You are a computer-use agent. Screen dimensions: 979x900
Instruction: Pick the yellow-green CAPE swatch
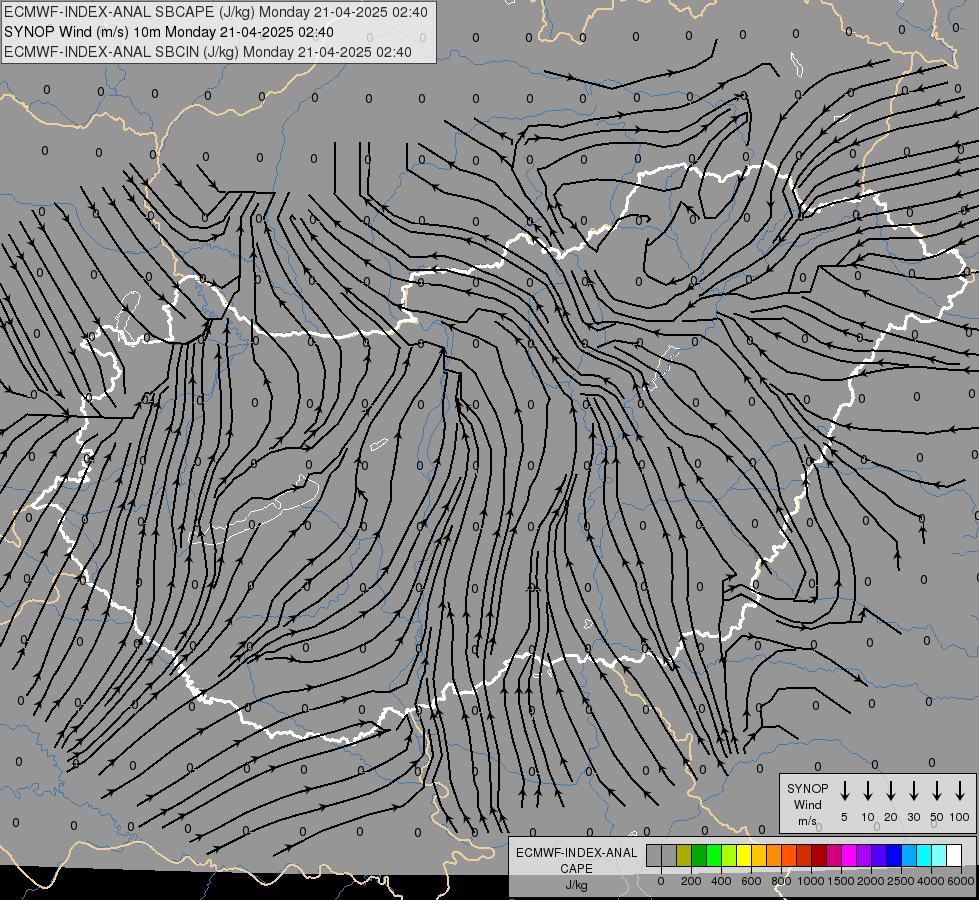[x=729, y=855]
